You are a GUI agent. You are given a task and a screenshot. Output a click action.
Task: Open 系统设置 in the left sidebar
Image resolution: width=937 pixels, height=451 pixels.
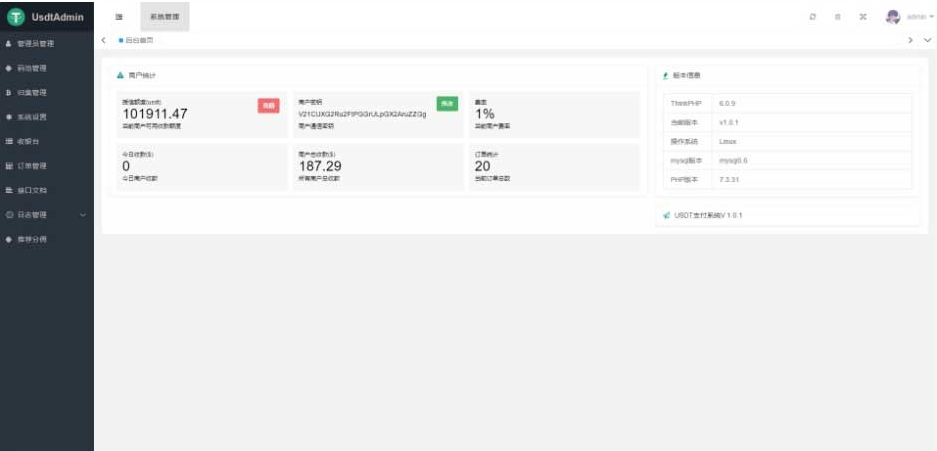click(x=32, y=117)
